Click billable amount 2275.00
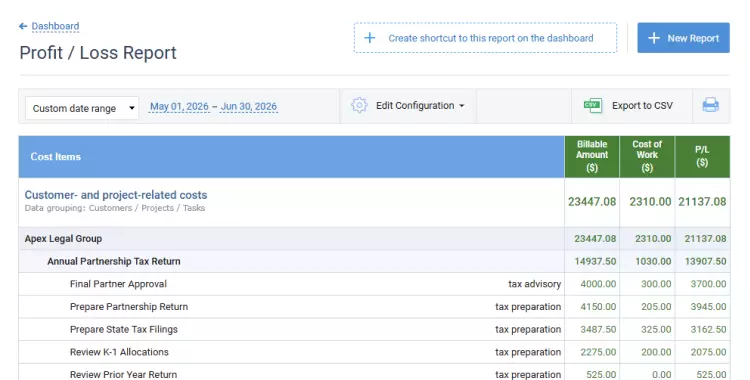The width and height of the screenshot is (750, 380). point(598,352)
